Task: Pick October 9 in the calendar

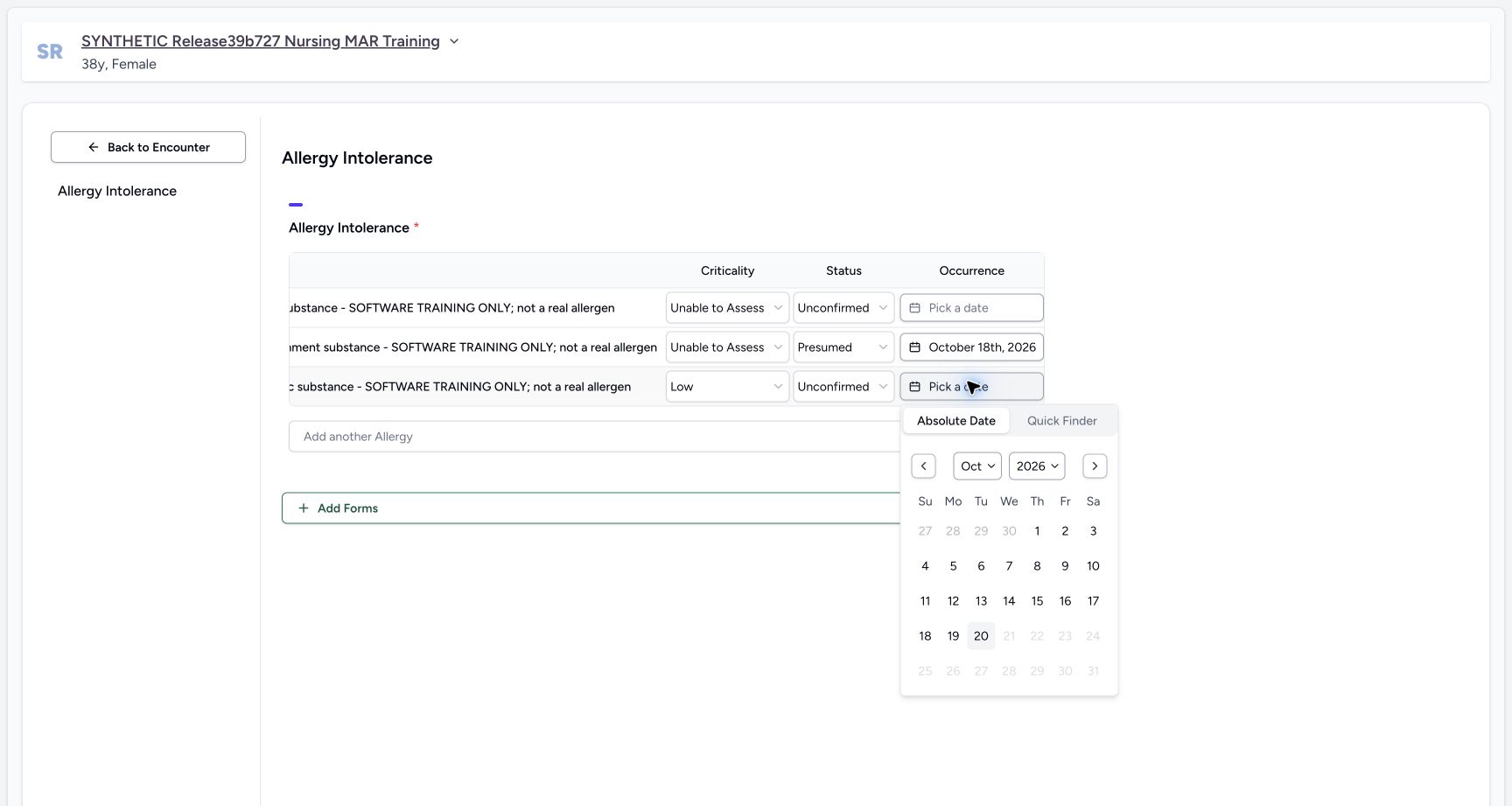Action: coord(1065,566)
